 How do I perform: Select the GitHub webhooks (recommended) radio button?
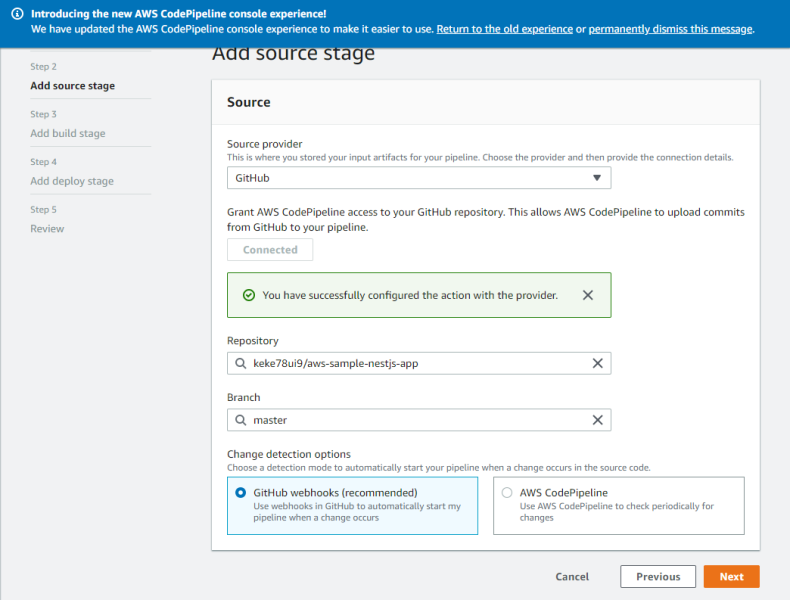241,493
